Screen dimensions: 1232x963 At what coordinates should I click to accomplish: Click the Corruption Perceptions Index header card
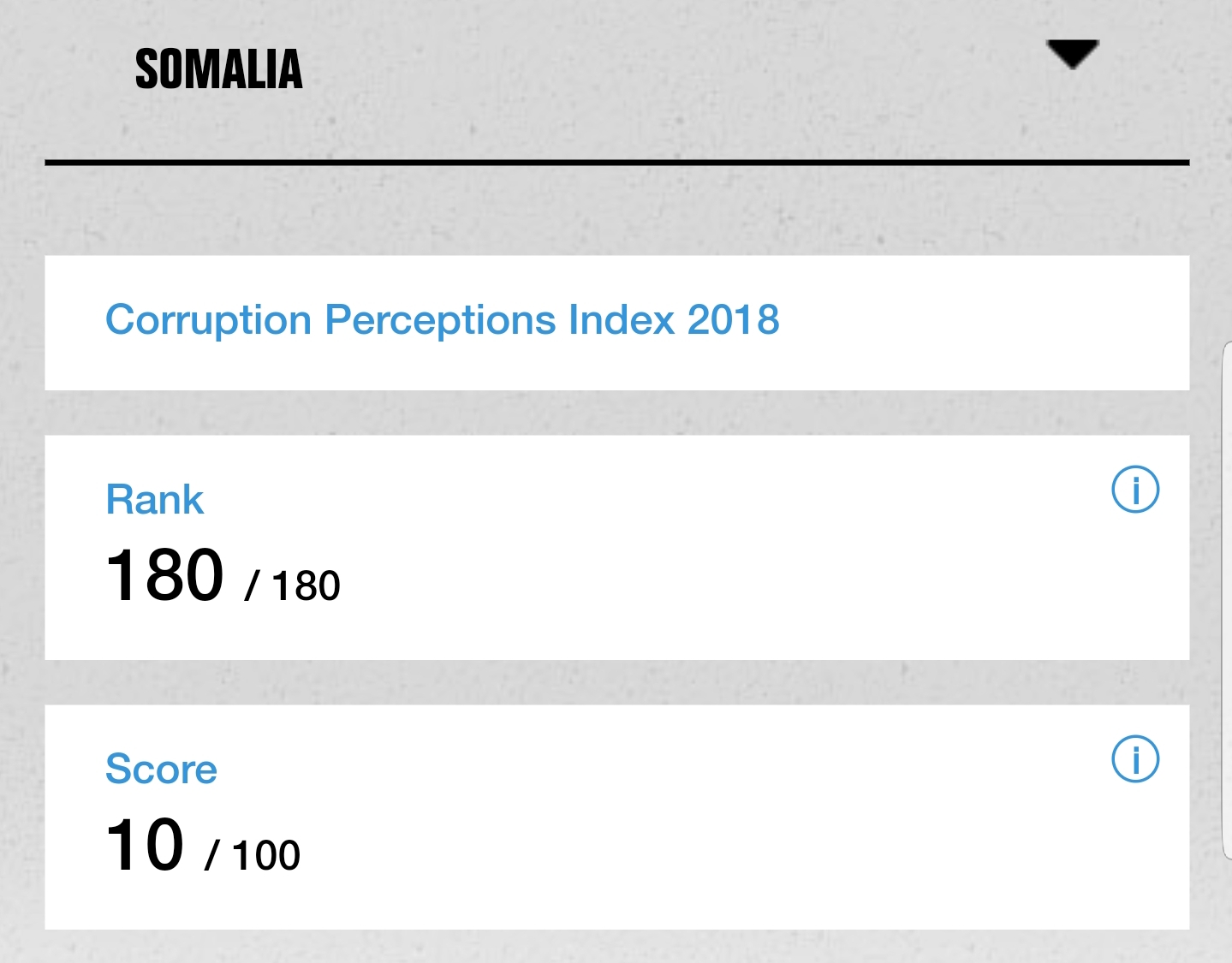pos(616,323)
